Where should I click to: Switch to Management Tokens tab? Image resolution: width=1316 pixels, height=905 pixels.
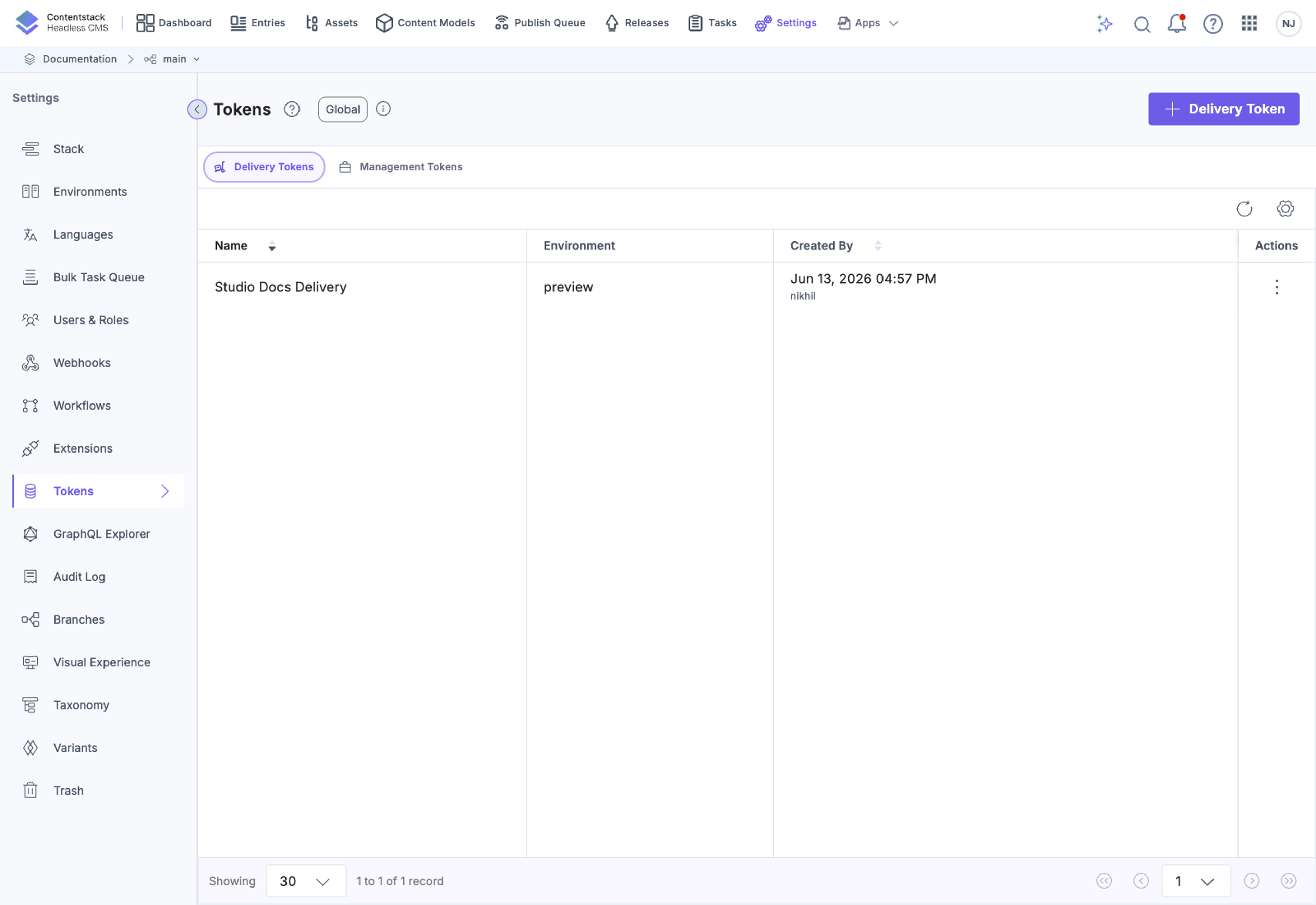[401, 167]
